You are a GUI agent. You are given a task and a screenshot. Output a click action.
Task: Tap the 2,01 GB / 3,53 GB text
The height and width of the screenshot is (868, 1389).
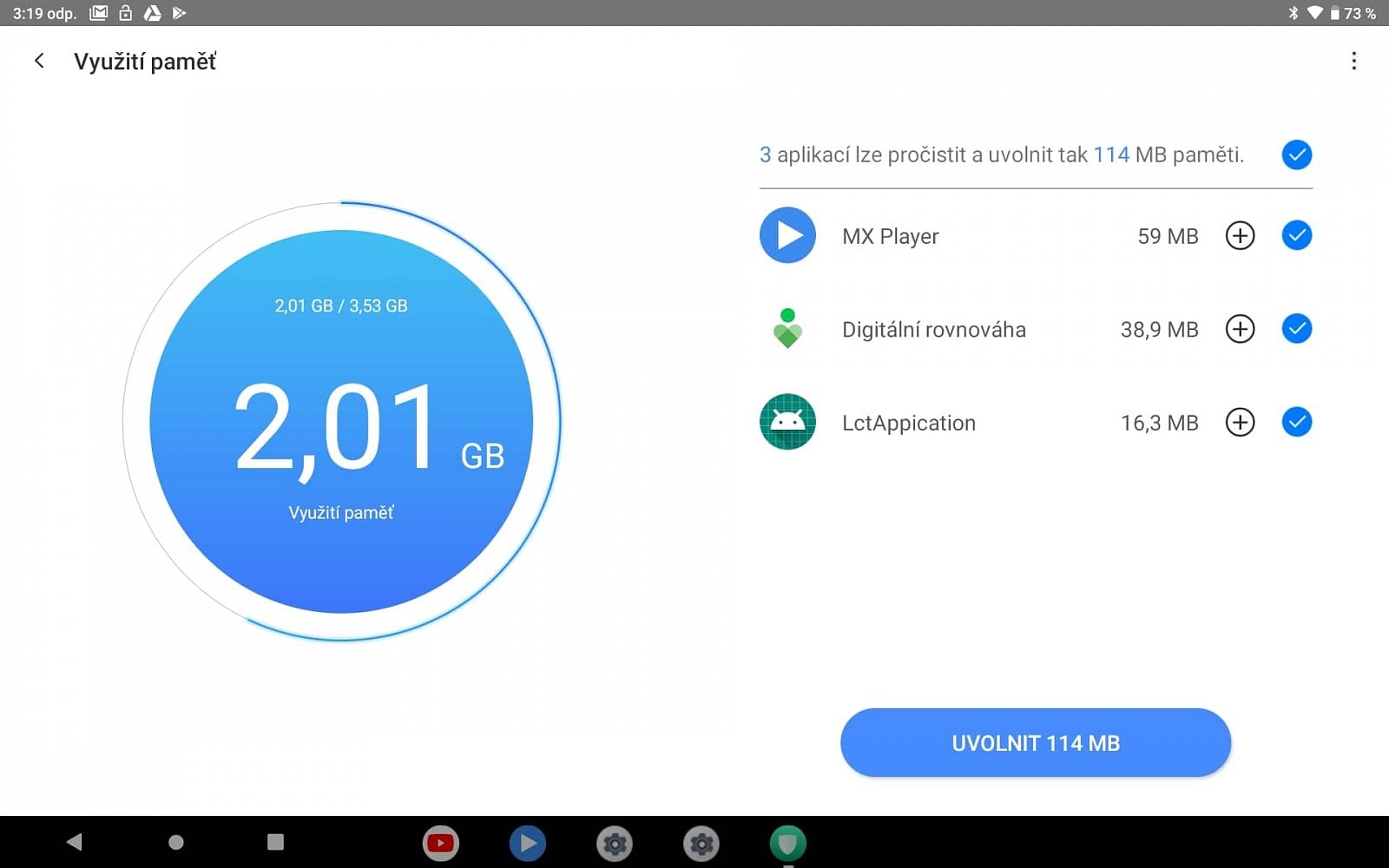pos(341,306)
